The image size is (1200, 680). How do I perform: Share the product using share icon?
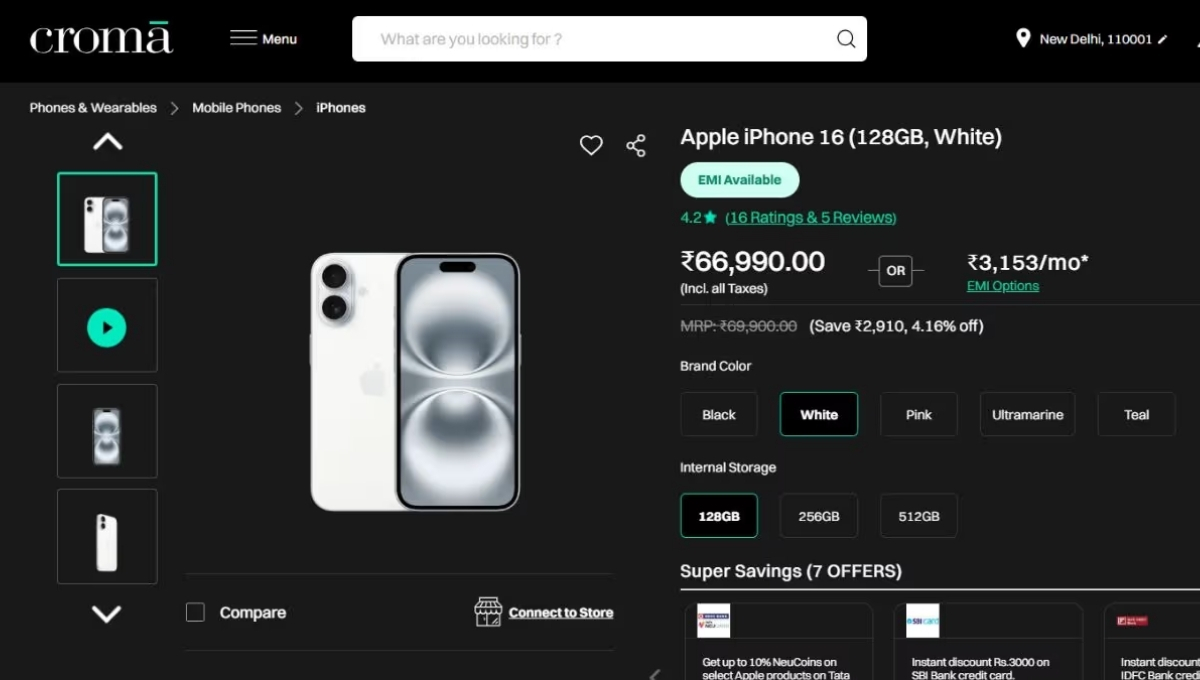click(636, 145)
